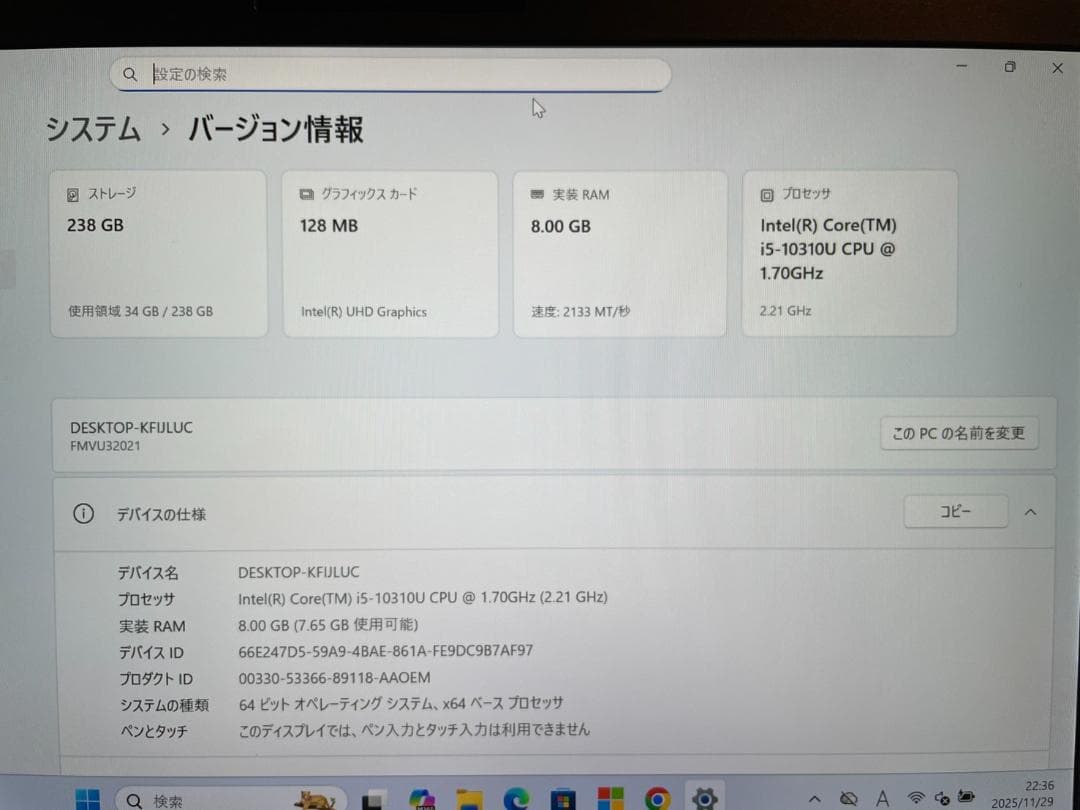Click the IME input indicator showing A
The width and height of the screenshot is (1080, 810).
point(882,798)
